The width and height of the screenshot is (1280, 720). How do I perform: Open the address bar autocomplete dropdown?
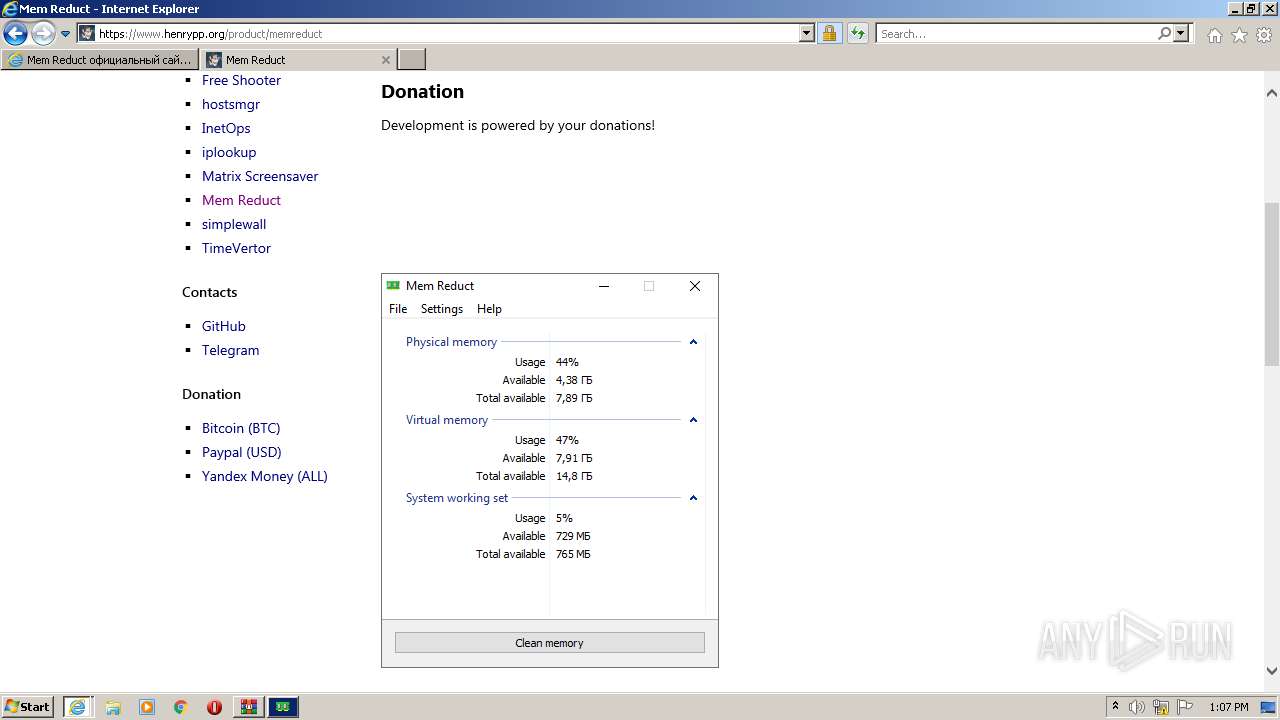(807, 33)
